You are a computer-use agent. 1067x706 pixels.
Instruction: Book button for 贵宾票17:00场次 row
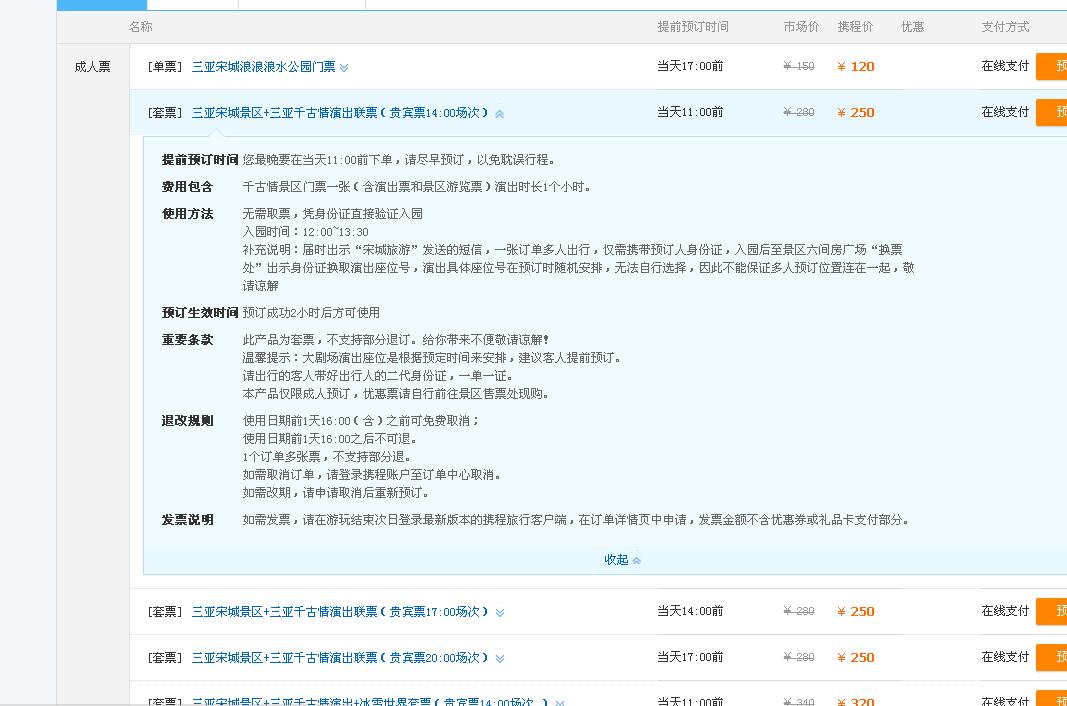pos(1051,611)
